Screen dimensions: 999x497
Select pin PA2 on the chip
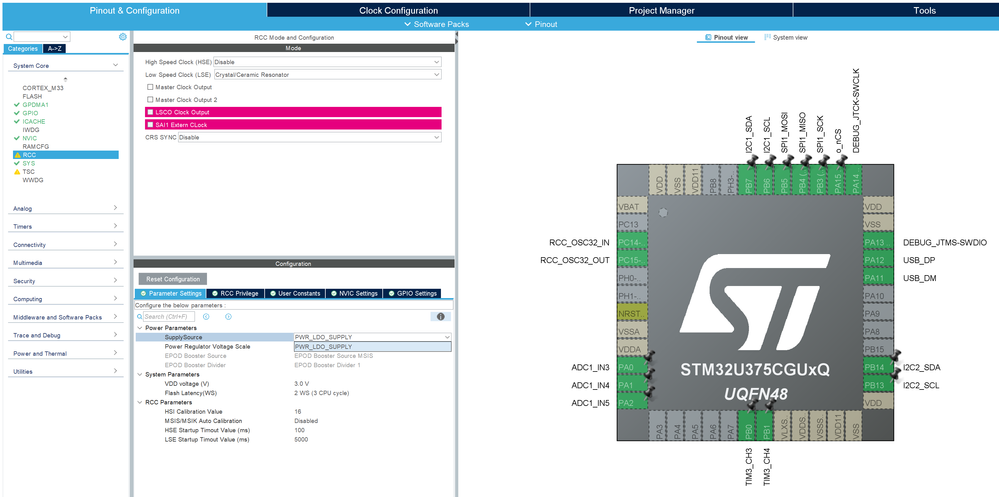(x=632, y=403)
